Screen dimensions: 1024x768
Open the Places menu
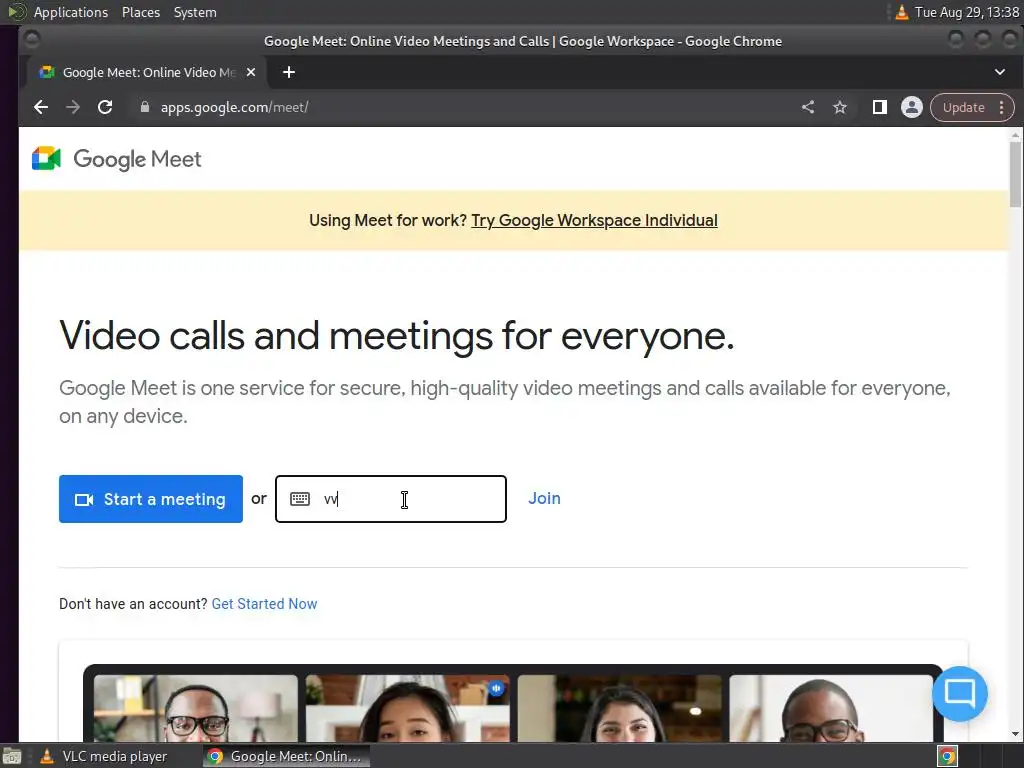[x=140, y=12]
